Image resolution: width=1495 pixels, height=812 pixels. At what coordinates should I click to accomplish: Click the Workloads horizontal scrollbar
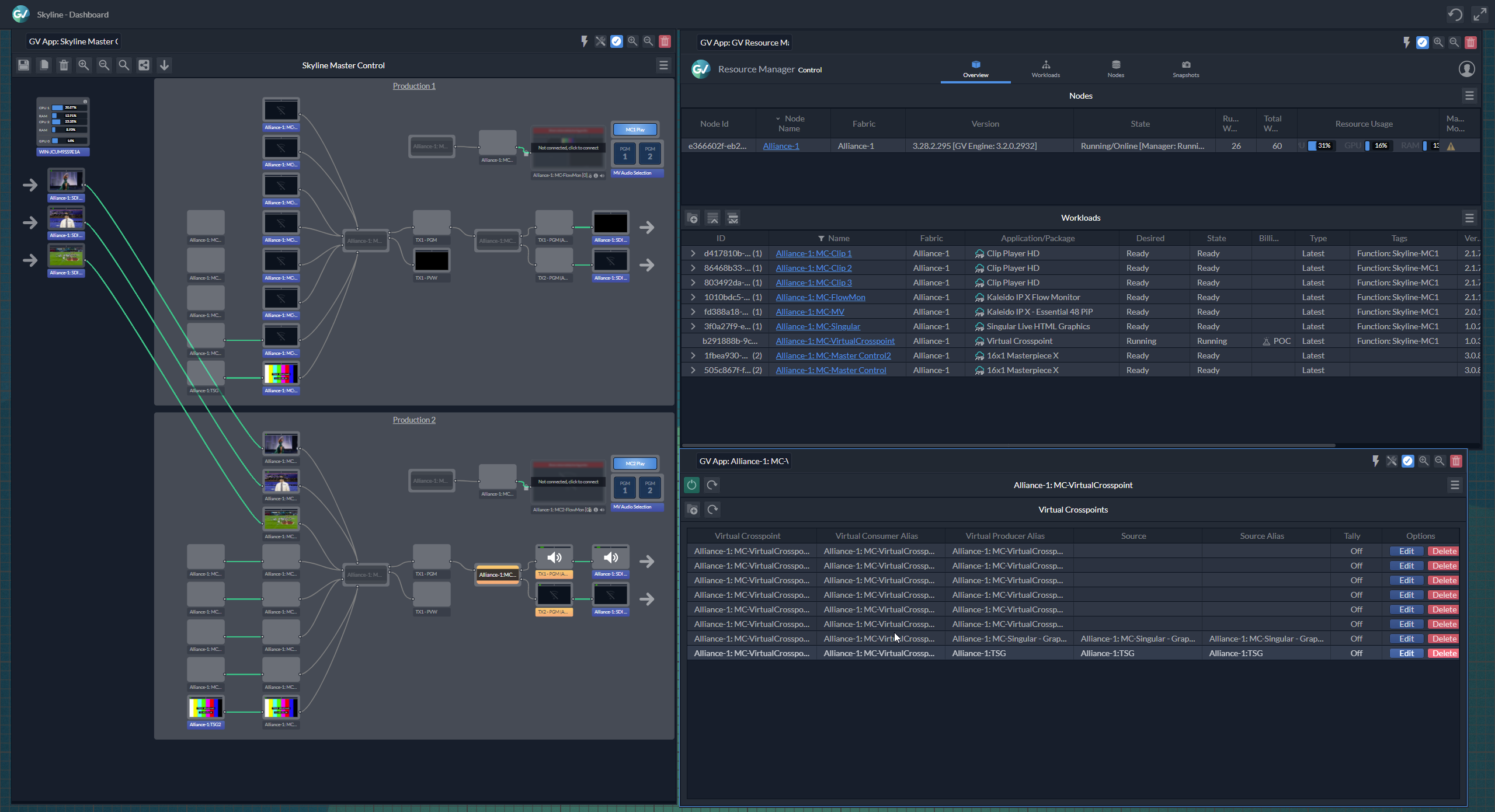coord(1009,445)
